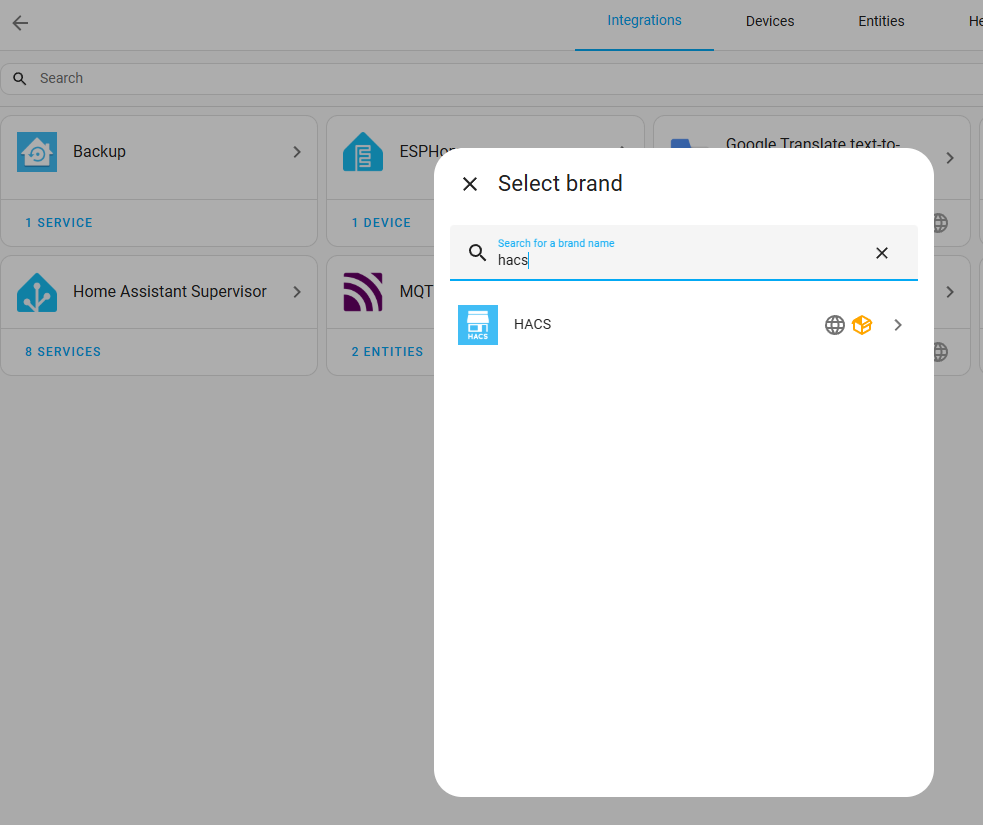Expand Backup card with its chevron

pyautogui.click(x=297, y=152)
